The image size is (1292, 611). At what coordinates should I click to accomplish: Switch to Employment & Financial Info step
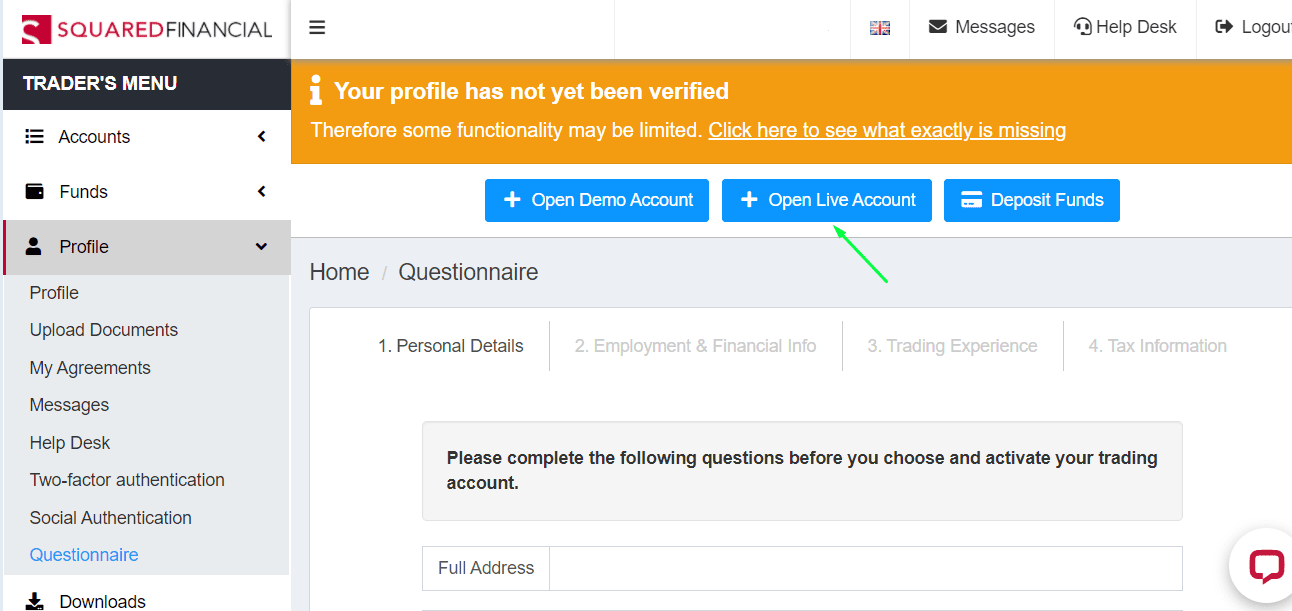[x=695, y=346]
